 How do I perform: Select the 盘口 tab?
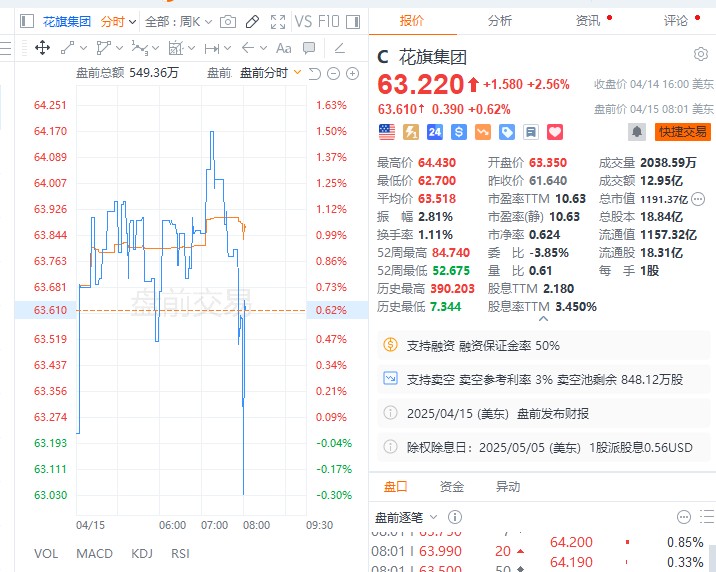click(395, 487)
